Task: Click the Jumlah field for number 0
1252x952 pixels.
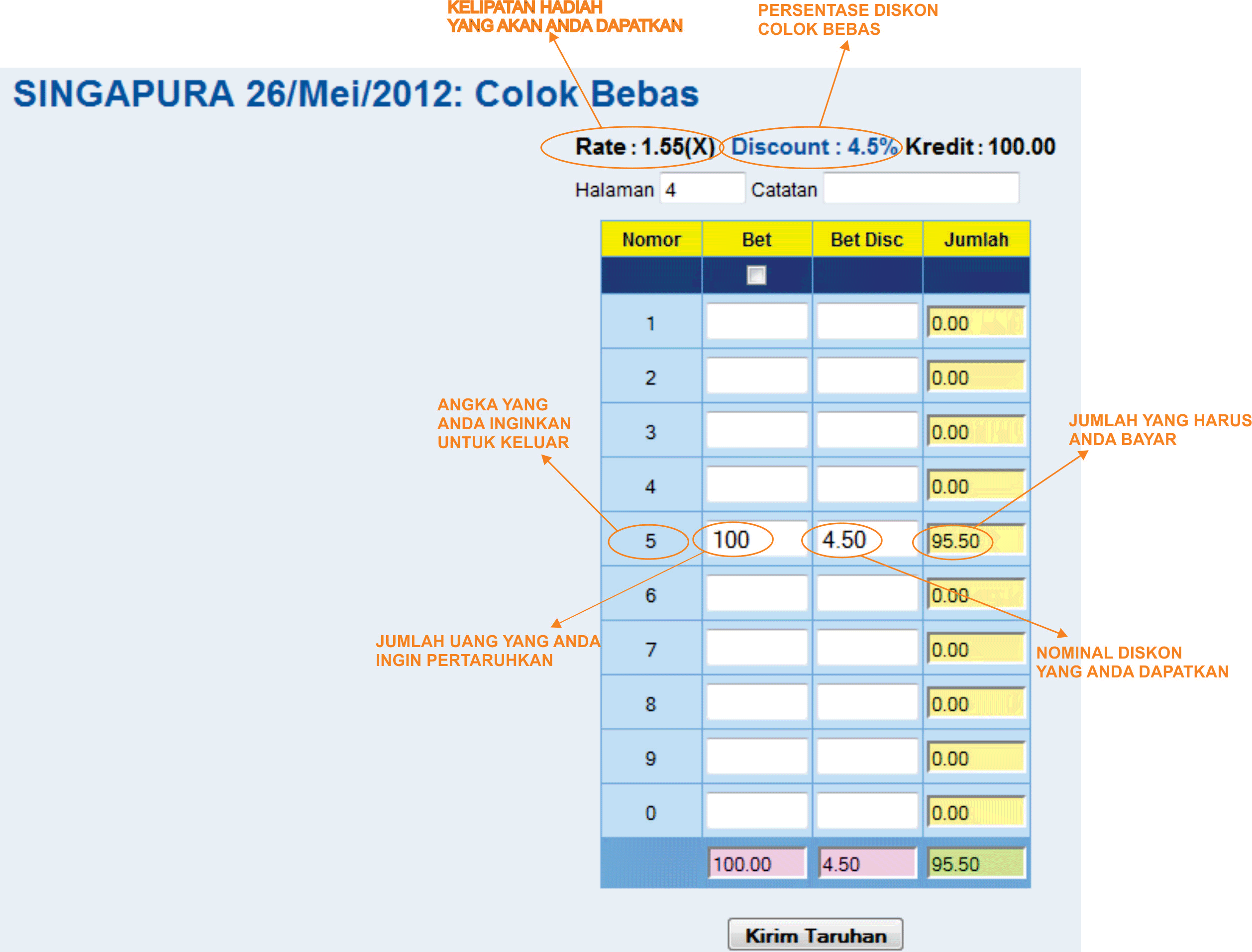Action: click(976, 812)
